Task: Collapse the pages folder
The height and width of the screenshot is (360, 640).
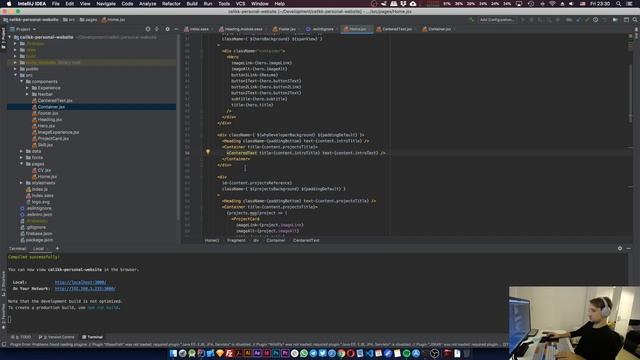Action: point(22,164)
